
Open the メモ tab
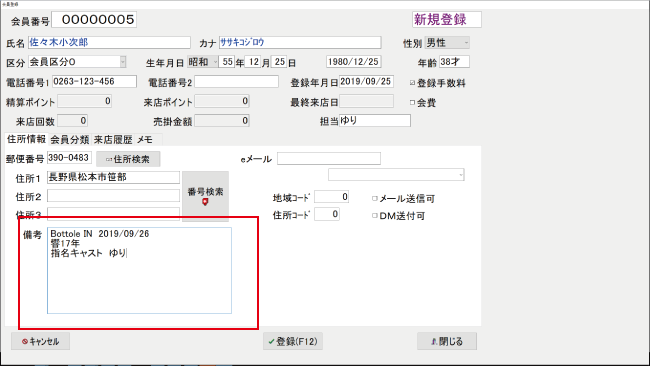(145, 140)
